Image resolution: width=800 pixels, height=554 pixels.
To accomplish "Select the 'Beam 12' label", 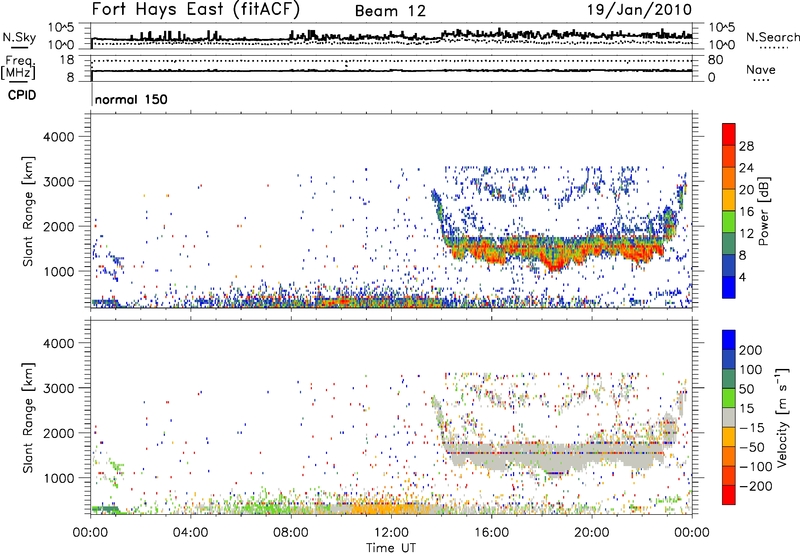I will pos(390,11).
